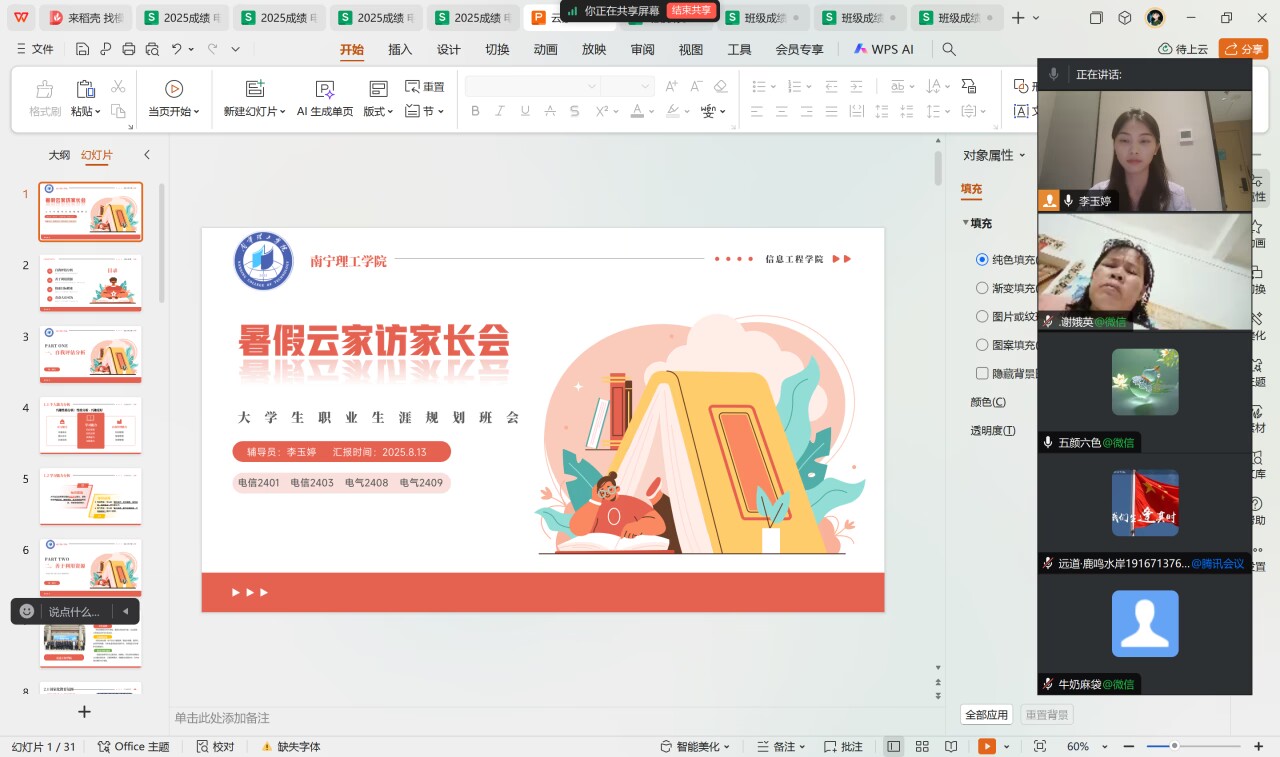Open the 智能美化 dropdown in status bar
Image resolution: width=1280 pixels, height=757 pixels.
(695, 746)
